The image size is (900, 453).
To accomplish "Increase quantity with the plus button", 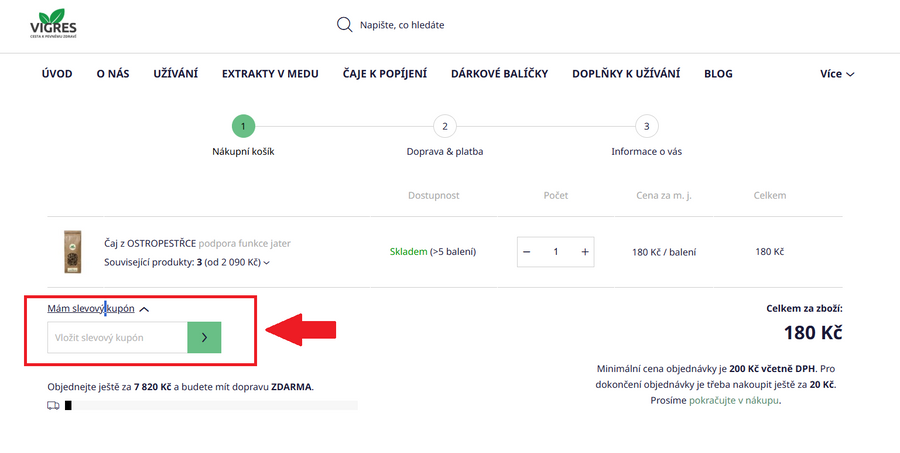I will (x=585, y=252).
